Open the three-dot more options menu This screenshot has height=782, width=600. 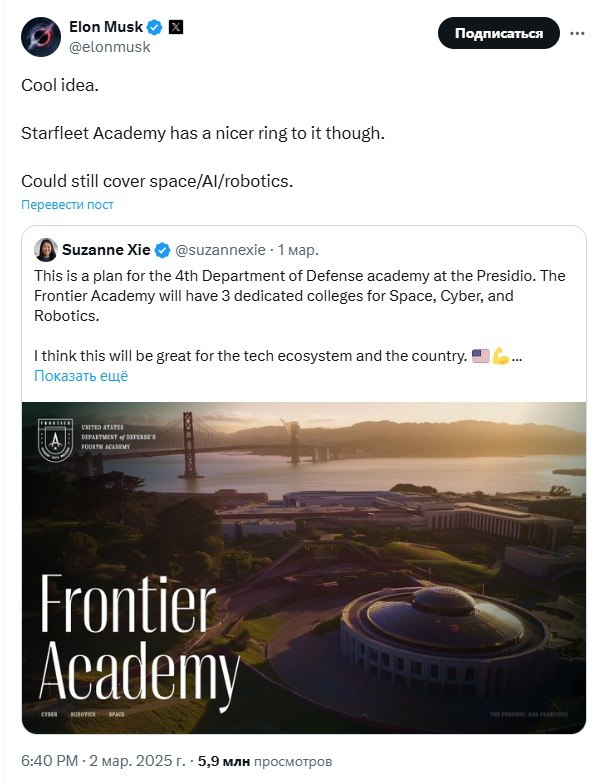click(577, 33)
